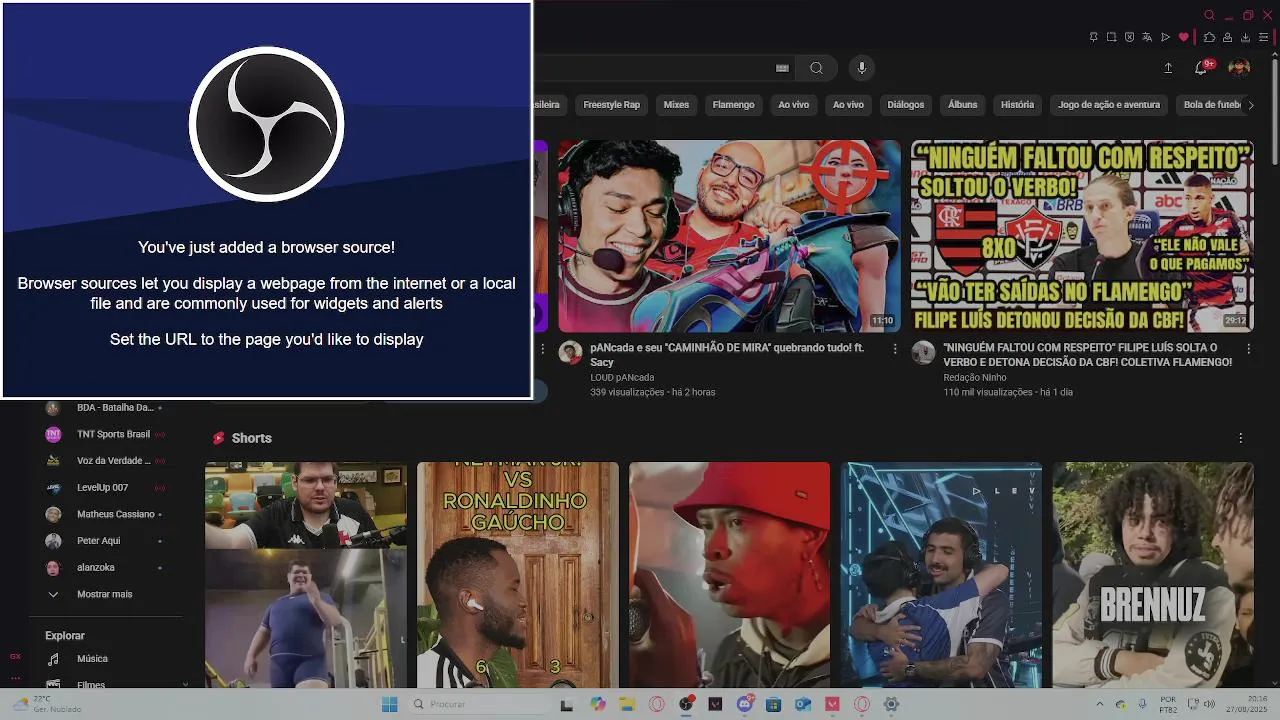The height and width of the screenshot is (720, 1280).
Task: Open YouTube notifications bell
Action: pos(1201,68)
